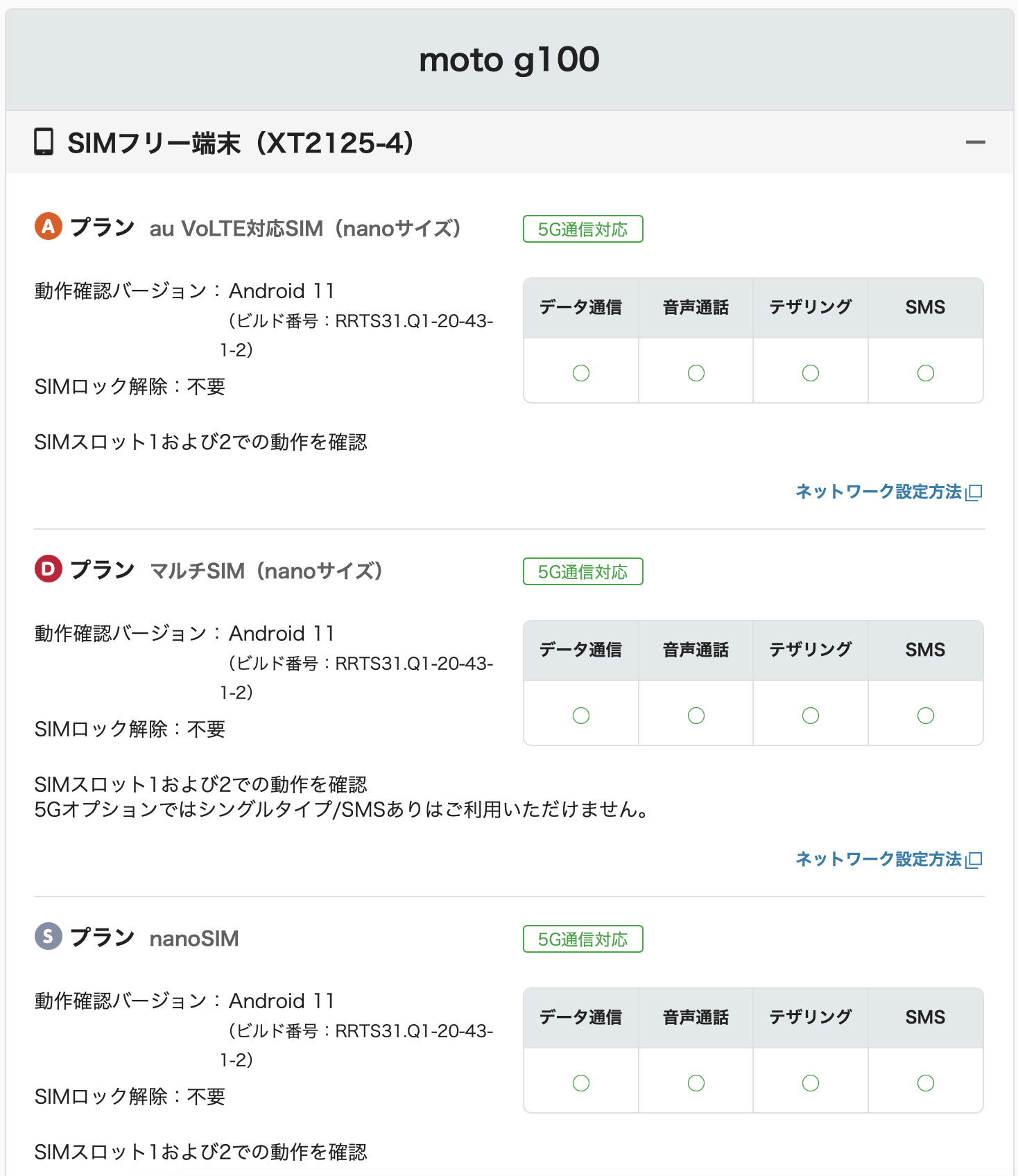Open ネットワーク設定方法 link under A plan
Viewport: 1018px width, 1176px height.
click(x=878, y=492)
